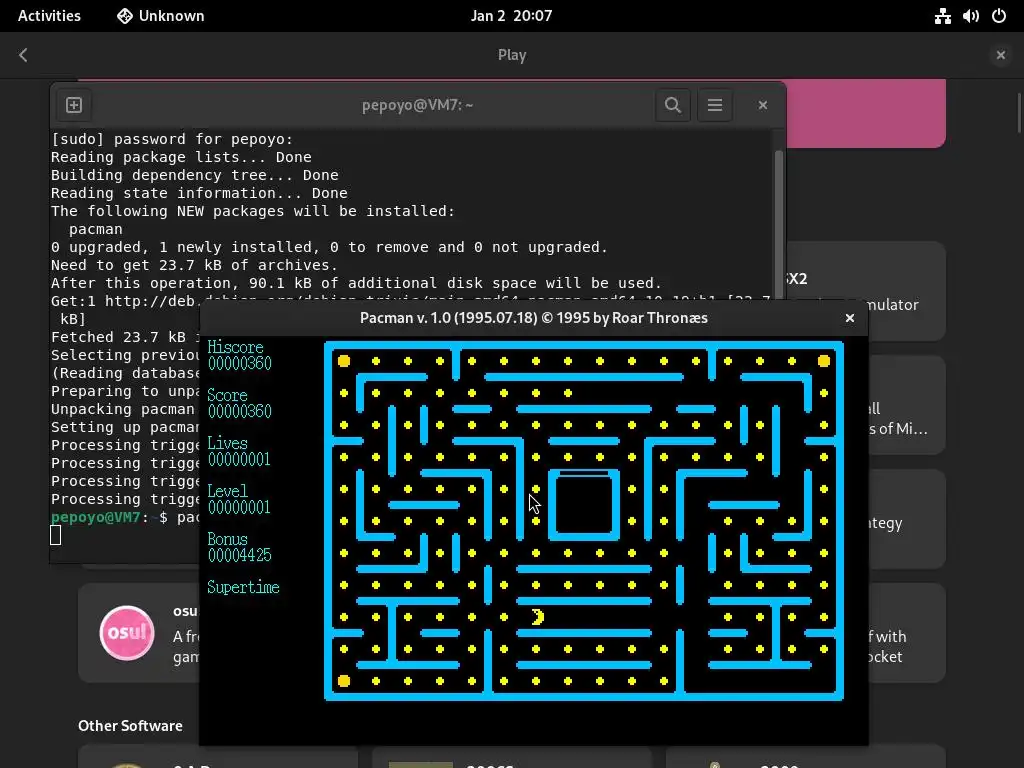1024x768 pixels.
Task: Click 'Building dependency tree... Done' line
Action: (x=195, y=175)
